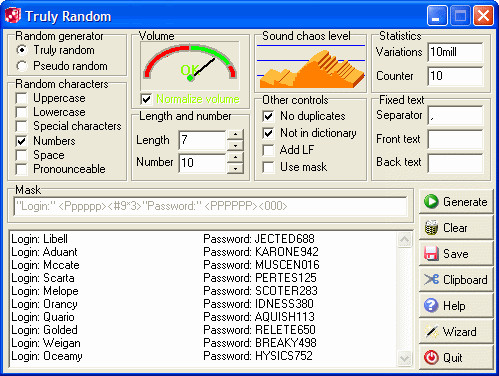Click the Clipboard scissors icon
Image resolution: width=499 pixels, height=376 pixels.
(x=431, y=279)
